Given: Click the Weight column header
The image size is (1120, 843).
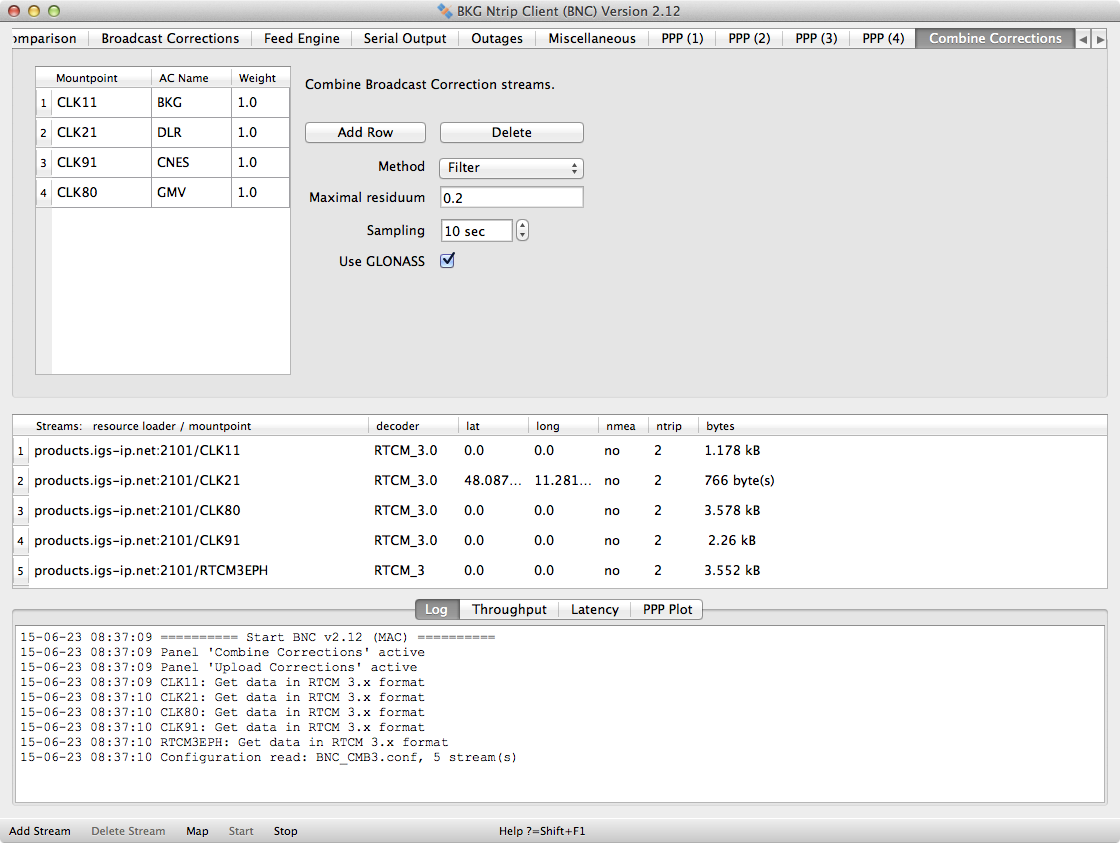Looking at the screenshot, I should click(257, 78).
